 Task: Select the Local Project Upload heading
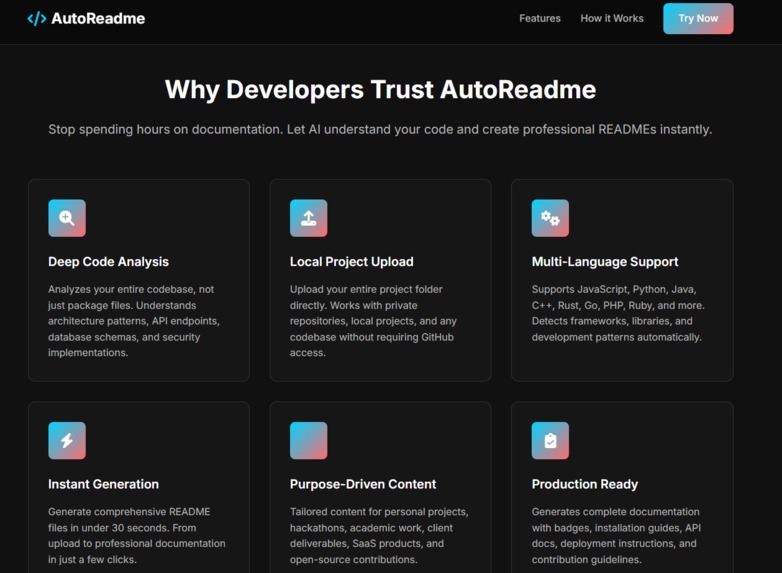[x=352, y=262]
